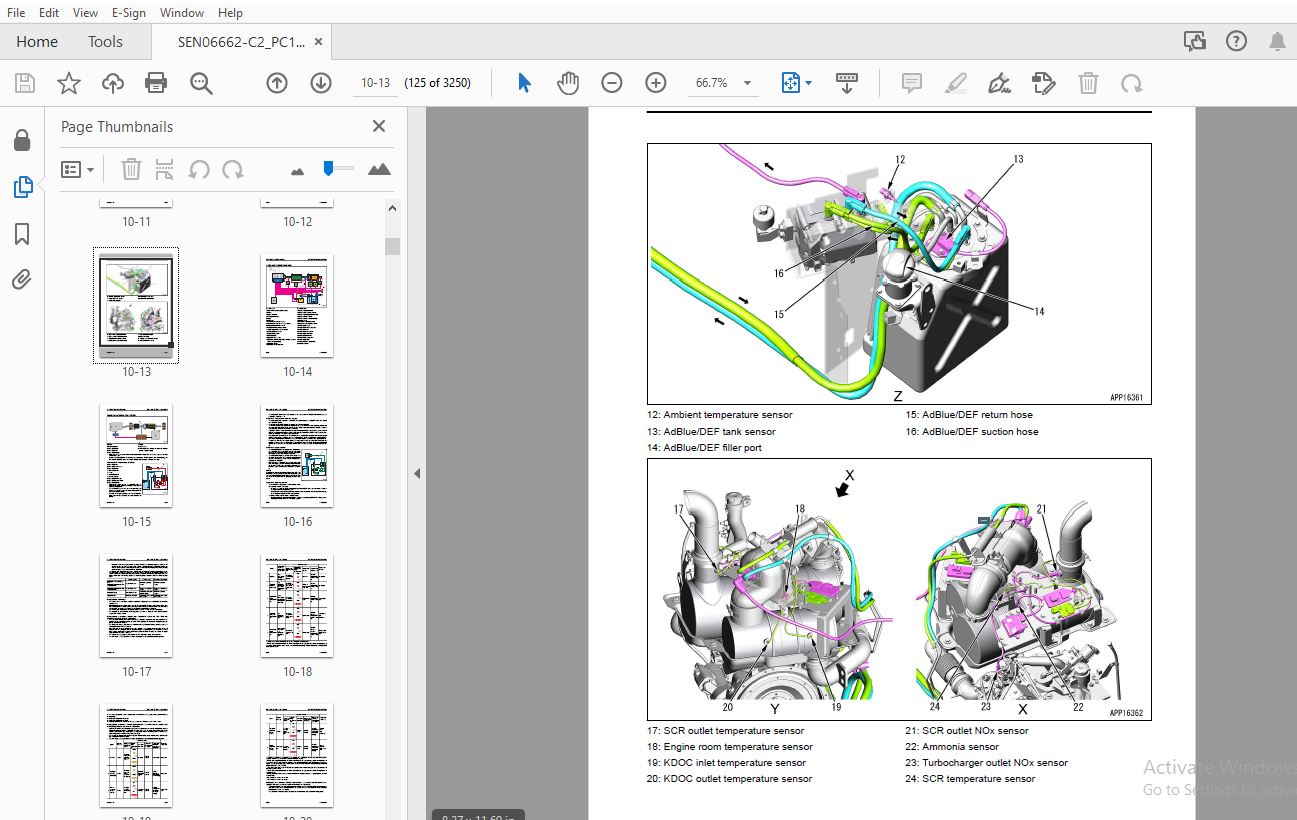Screen dimensions: 1297x820
Task: Collapse the left navigation pane arrow
Action: [x=417, y=473]
